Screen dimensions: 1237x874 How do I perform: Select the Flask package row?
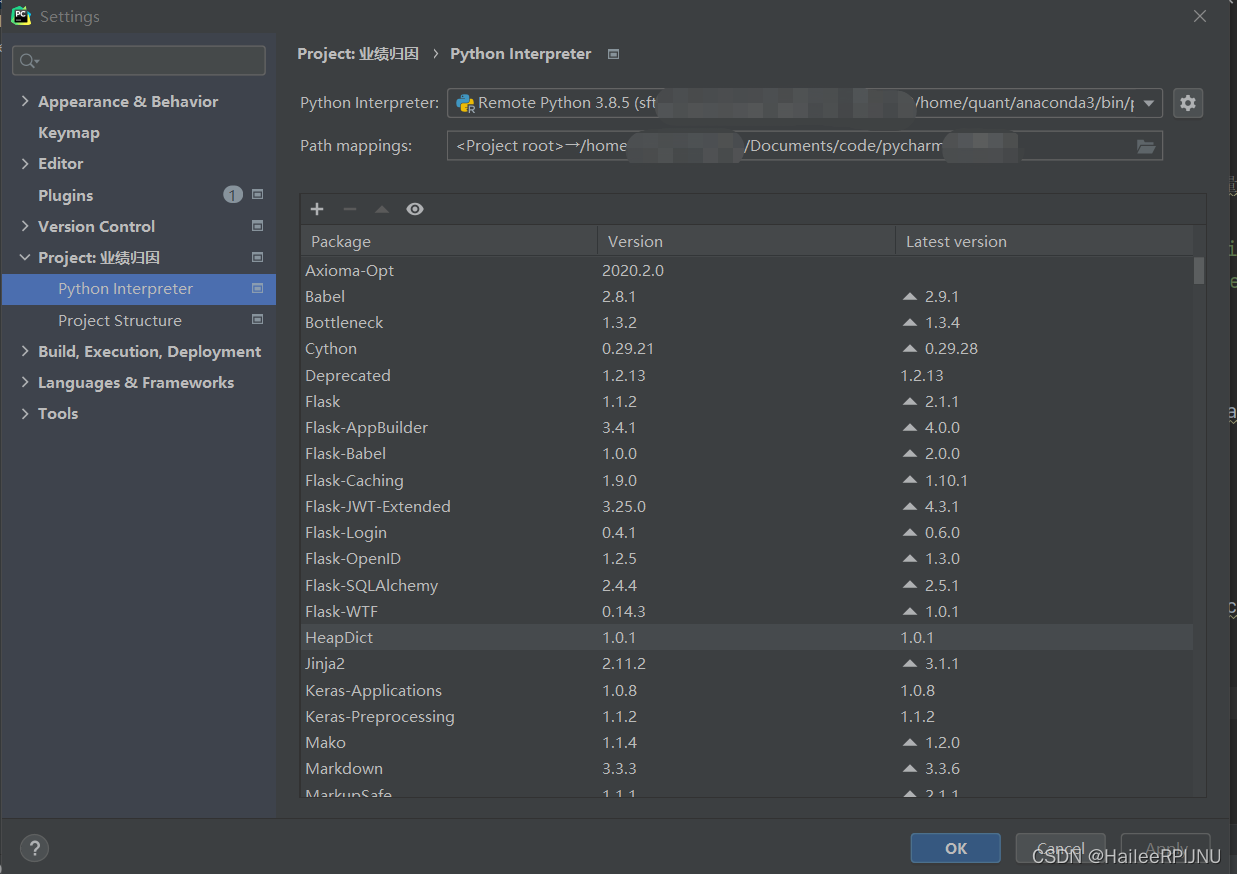coord(747,401)
